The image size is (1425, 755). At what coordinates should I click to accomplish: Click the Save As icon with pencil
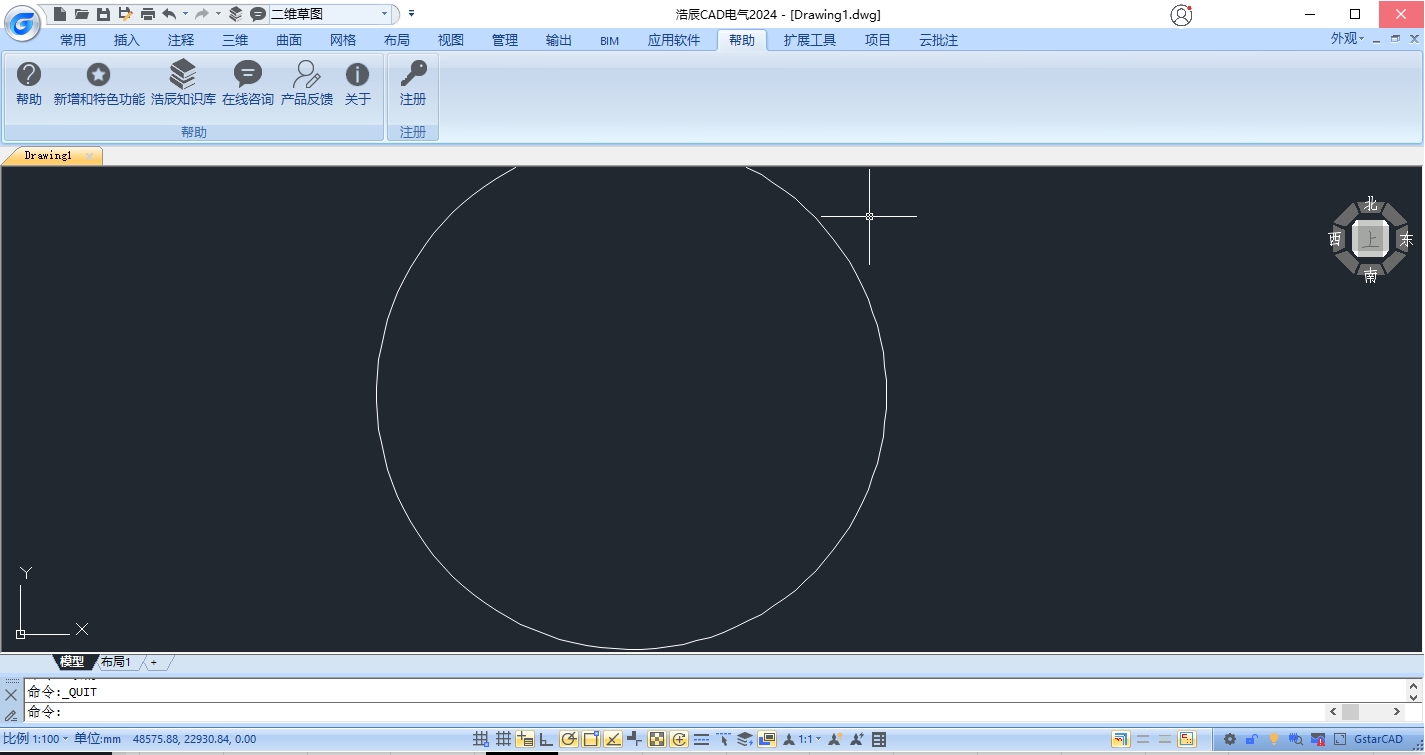tap(125, 14)
